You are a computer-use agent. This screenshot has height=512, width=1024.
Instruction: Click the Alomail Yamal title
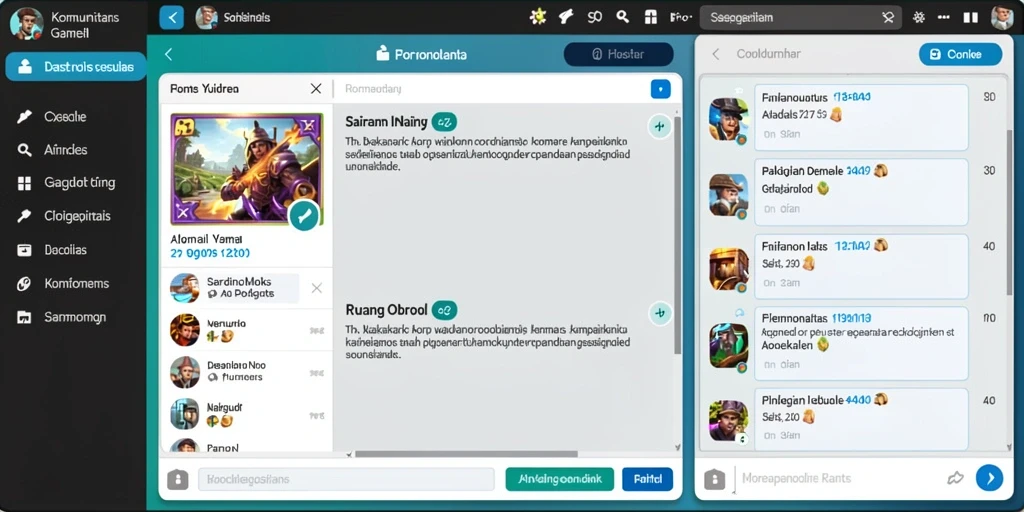click(x=206, y=239)
